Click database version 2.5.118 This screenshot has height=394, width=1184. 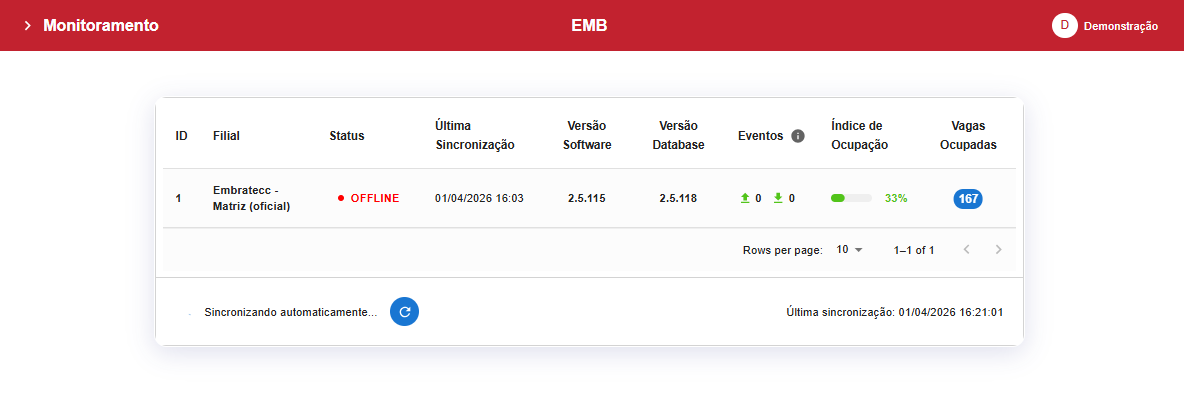(678, 199)
